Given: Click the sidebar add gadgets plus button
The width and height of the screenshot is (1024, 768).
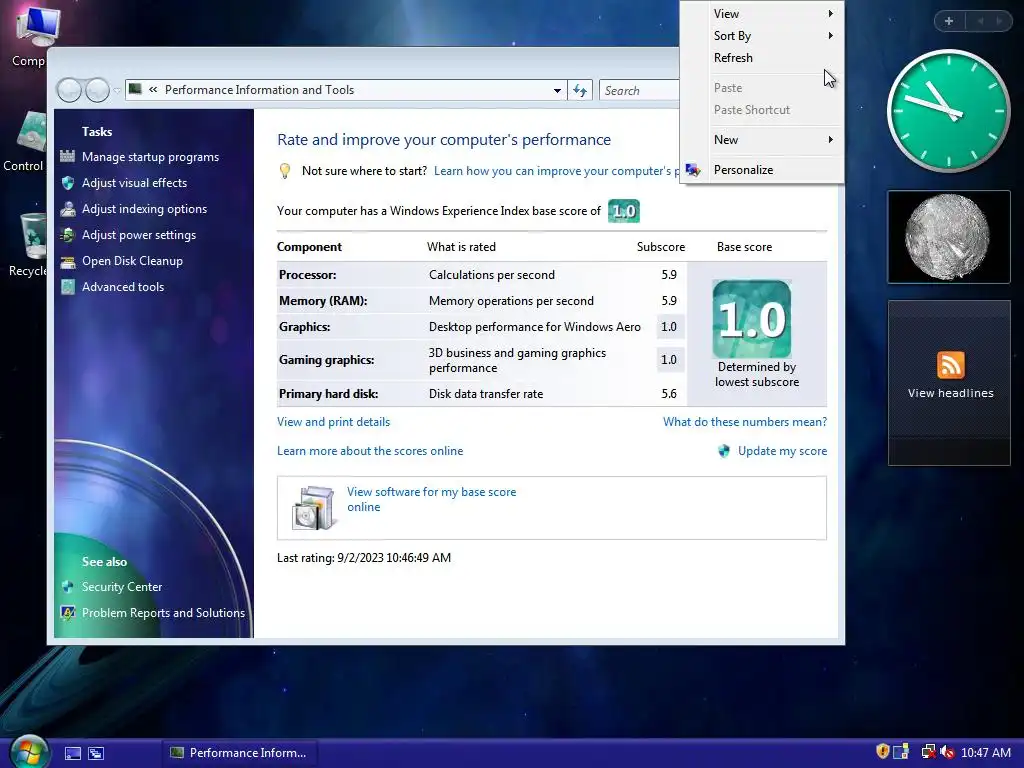Looking at the screenshot, I should point(949,21).
